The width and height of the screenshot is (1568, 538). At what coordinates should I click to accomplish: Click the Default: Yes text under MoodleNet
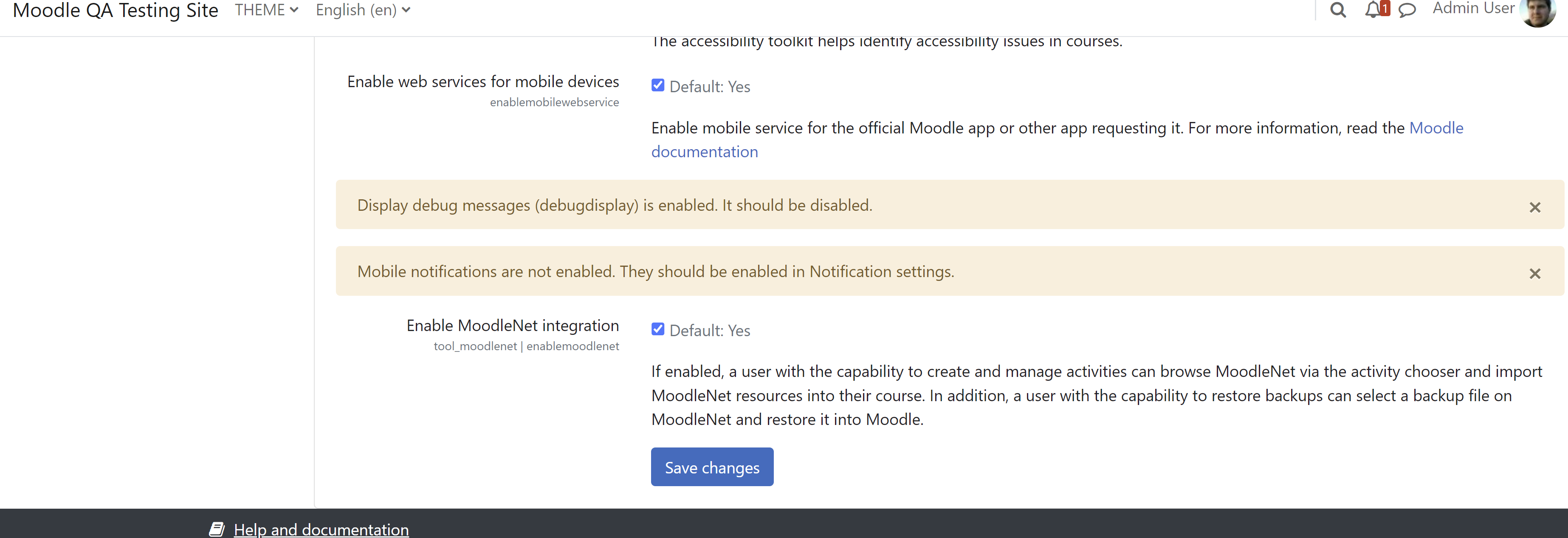point(710,330)
